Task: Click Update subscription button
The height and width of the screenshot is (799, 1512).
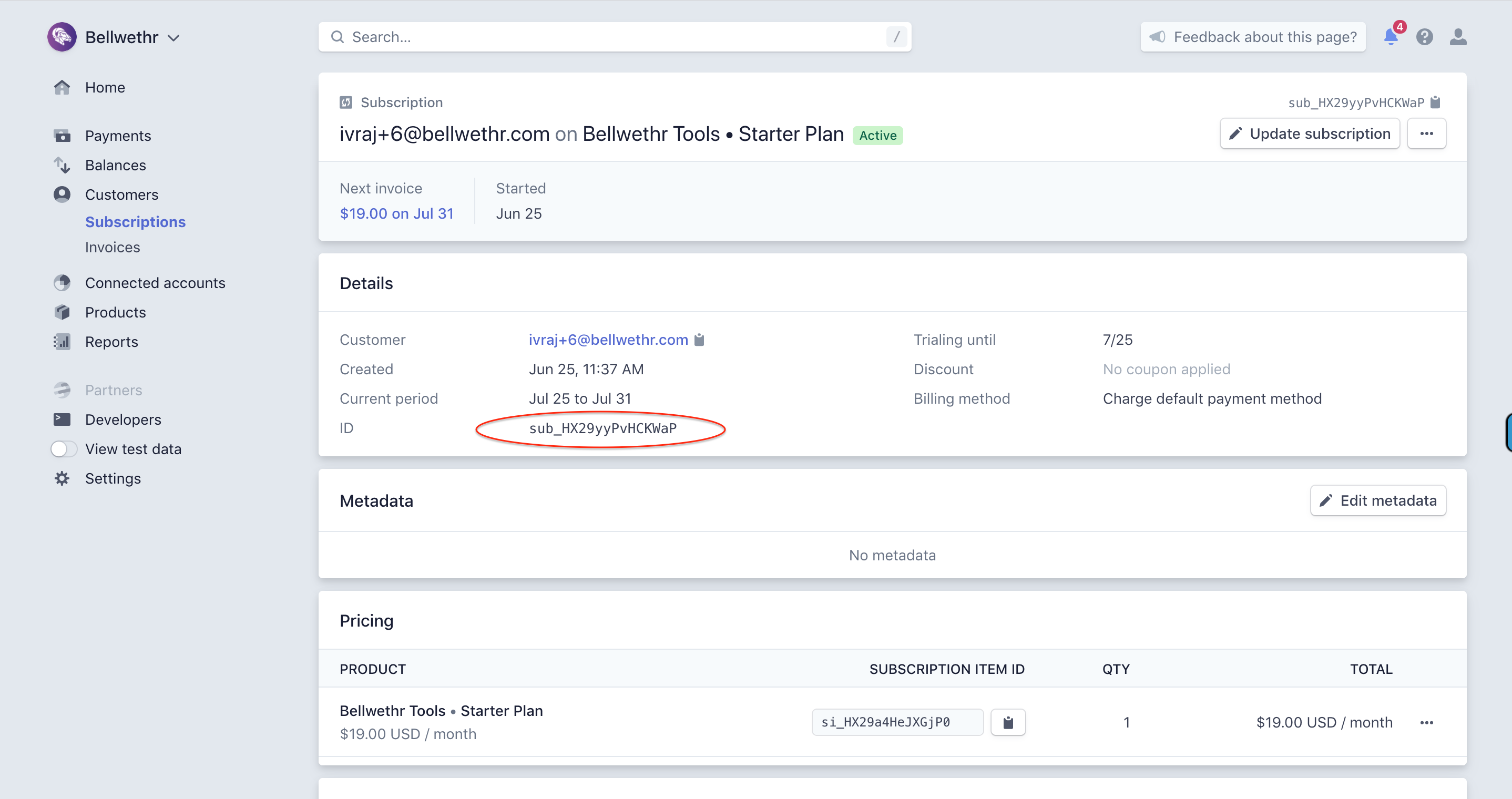Action: pyautogui.click(x=1310, y=133)
